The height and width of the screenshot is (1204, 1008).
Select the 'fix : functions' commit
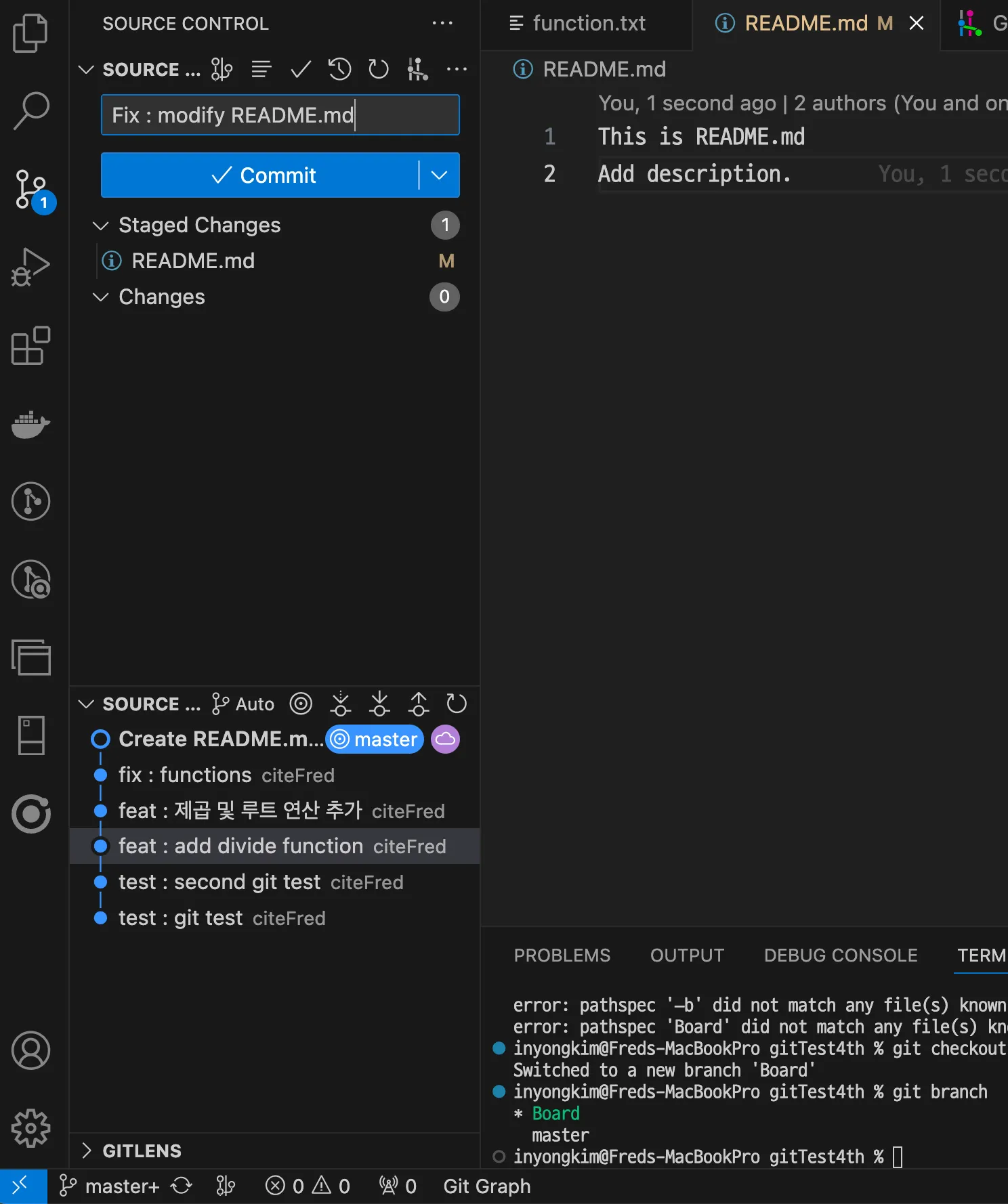(274, 775)
